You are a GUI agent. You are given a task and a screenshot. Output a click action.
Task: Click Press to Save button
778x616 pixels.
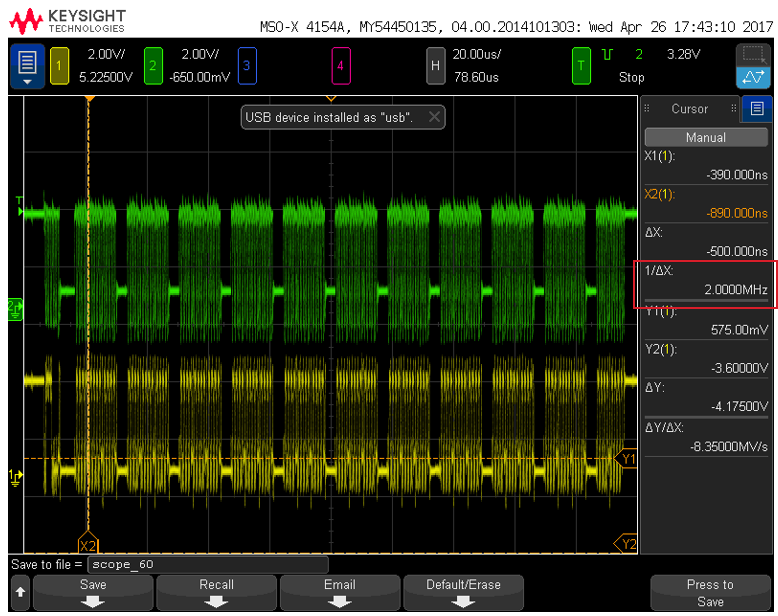[x=710, y=592]
